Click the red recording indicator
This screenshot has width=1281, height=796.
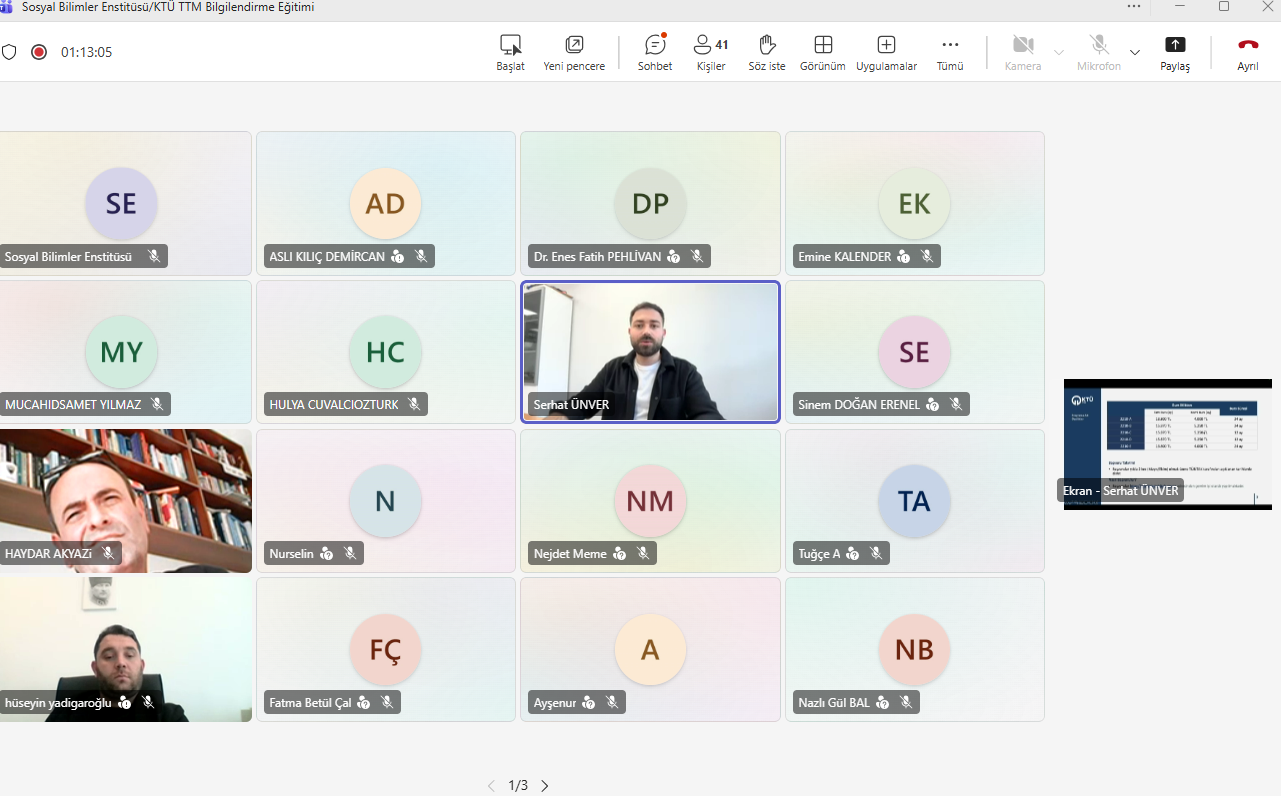[39, 52]
